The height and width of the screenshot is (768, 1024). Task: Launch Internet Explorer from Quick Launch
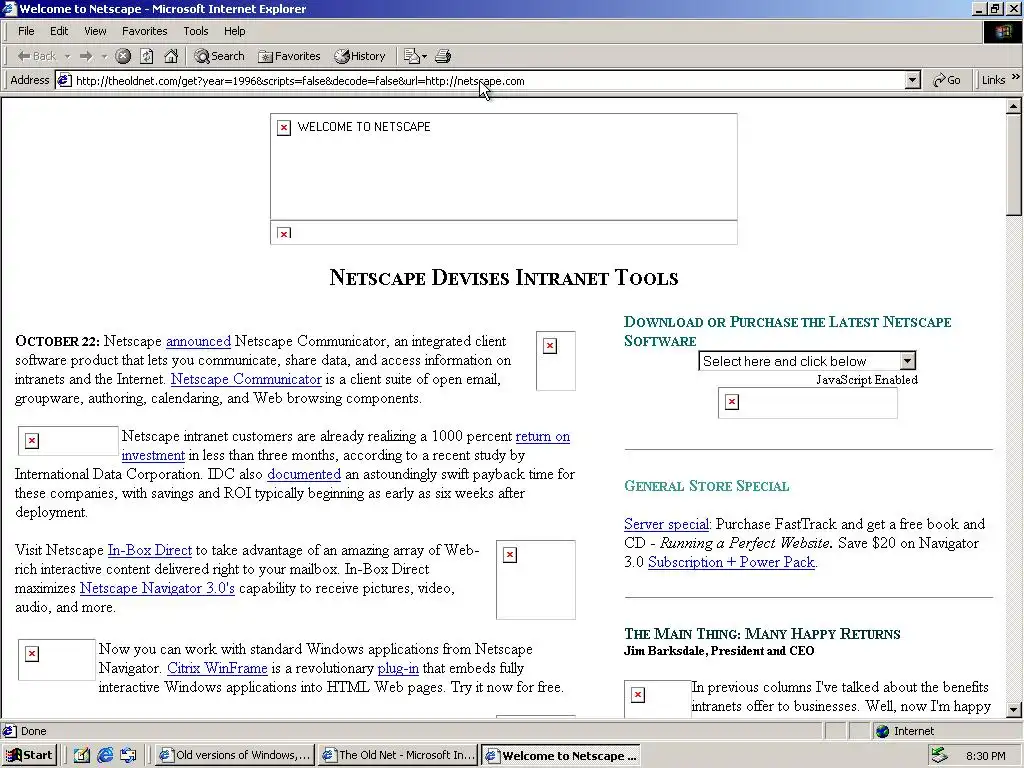pyautogui.click(x=105, y=755)
